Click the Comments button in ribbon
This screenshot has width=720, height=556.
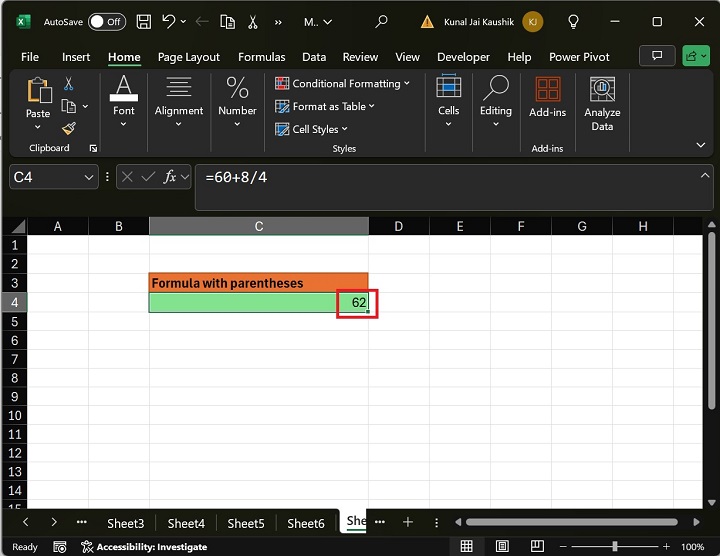[x=657, y=56]
